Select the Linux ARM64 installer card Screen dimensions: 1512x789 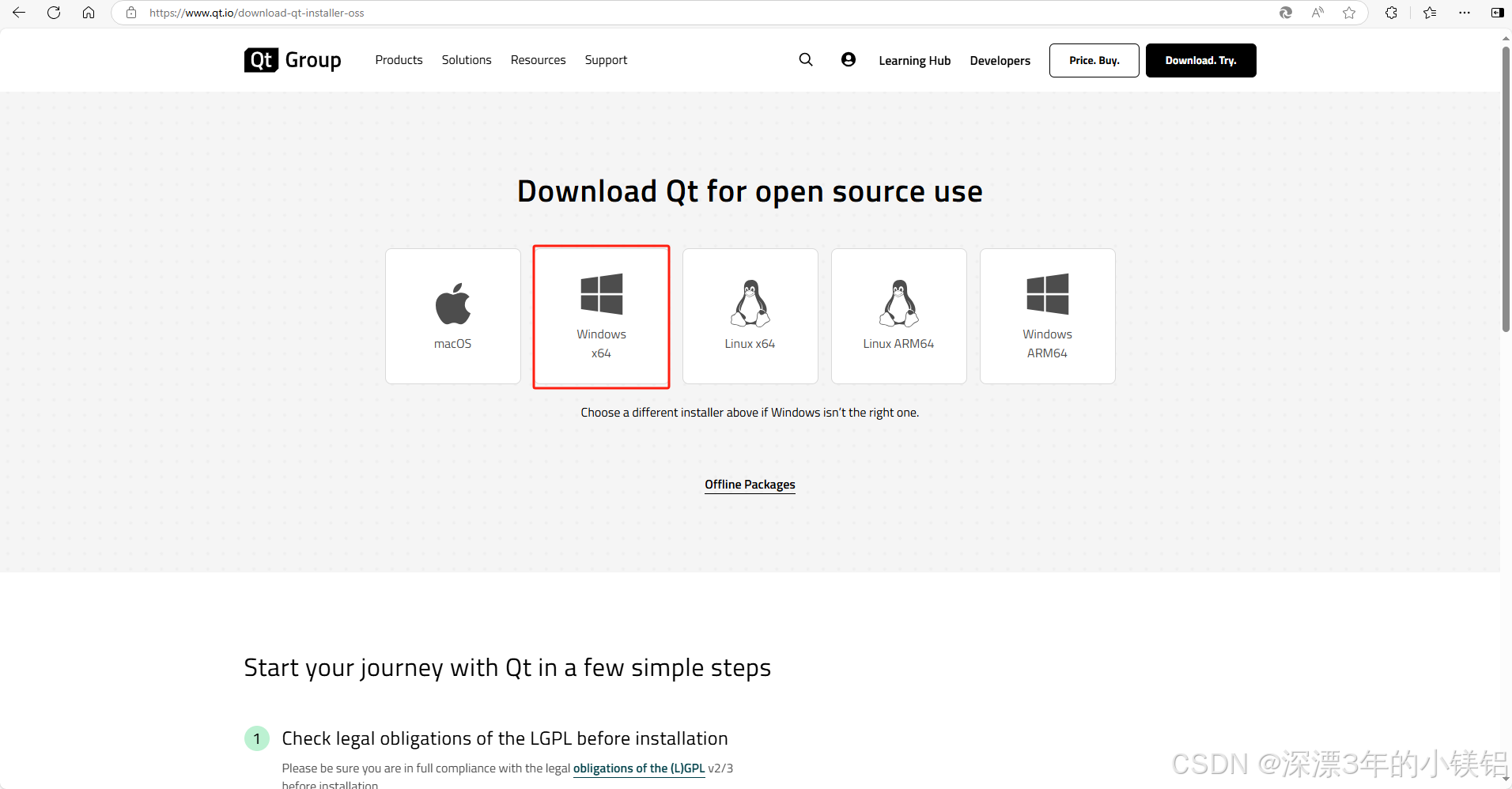(899, 316)
